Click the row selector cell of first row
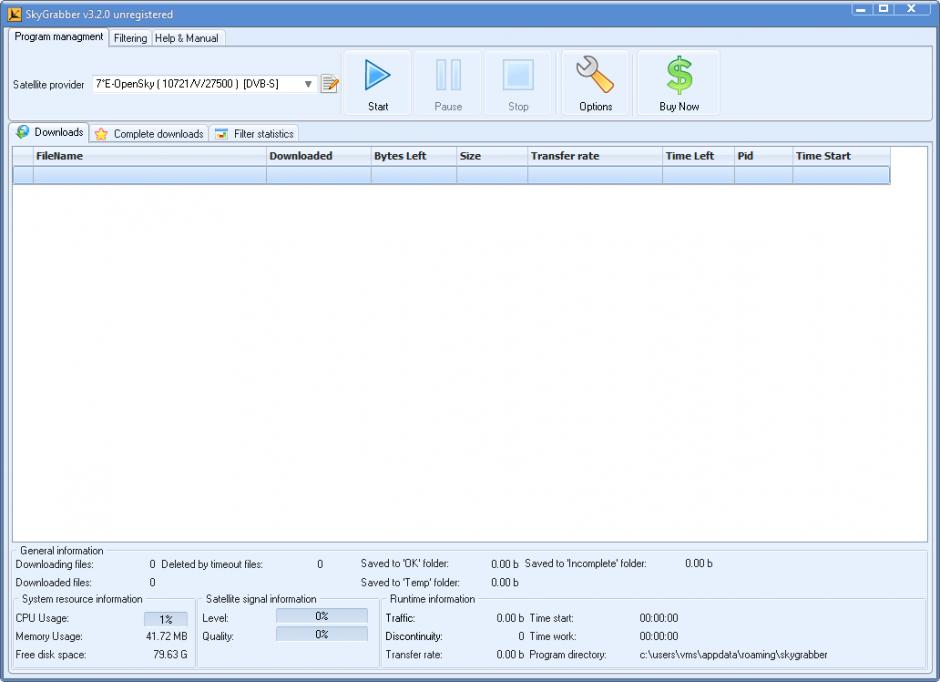The image size is (940, 682). pyautogui.click(x=23, y=175)
